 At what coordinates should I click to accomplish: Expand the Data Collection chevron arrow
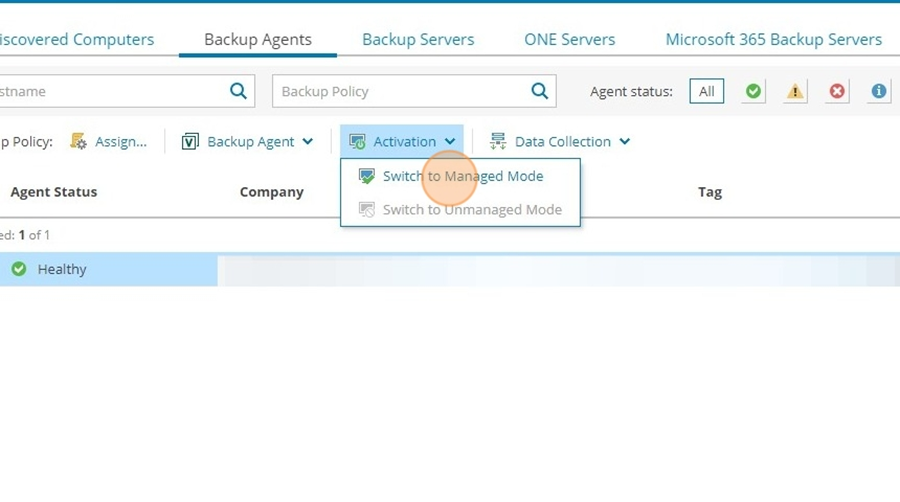(625, 141)
